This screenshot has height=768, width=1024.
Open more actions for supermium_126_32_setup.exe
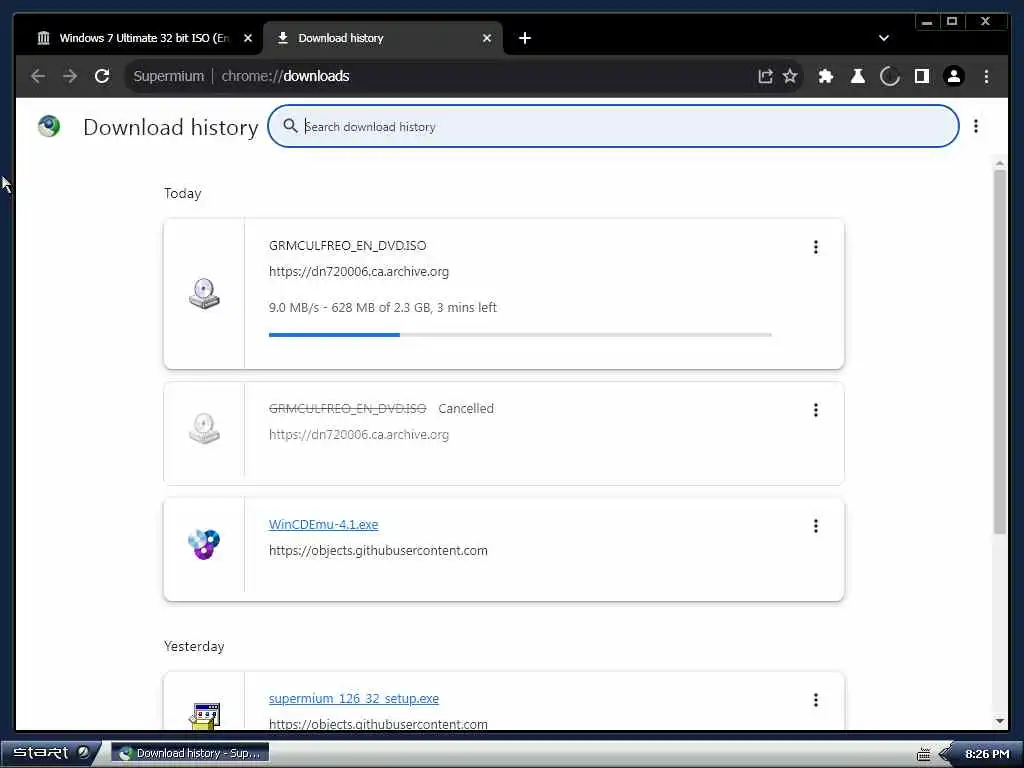(816, 700)
